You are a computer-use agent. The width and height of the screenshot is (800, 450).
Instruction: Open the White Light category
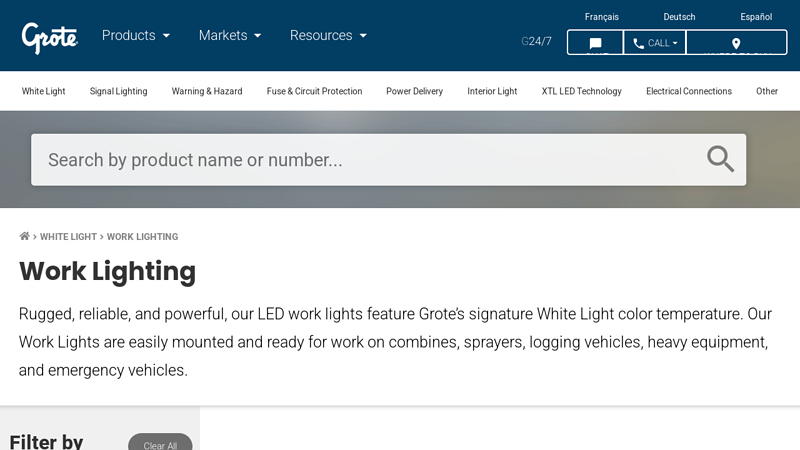pos(44,91)
